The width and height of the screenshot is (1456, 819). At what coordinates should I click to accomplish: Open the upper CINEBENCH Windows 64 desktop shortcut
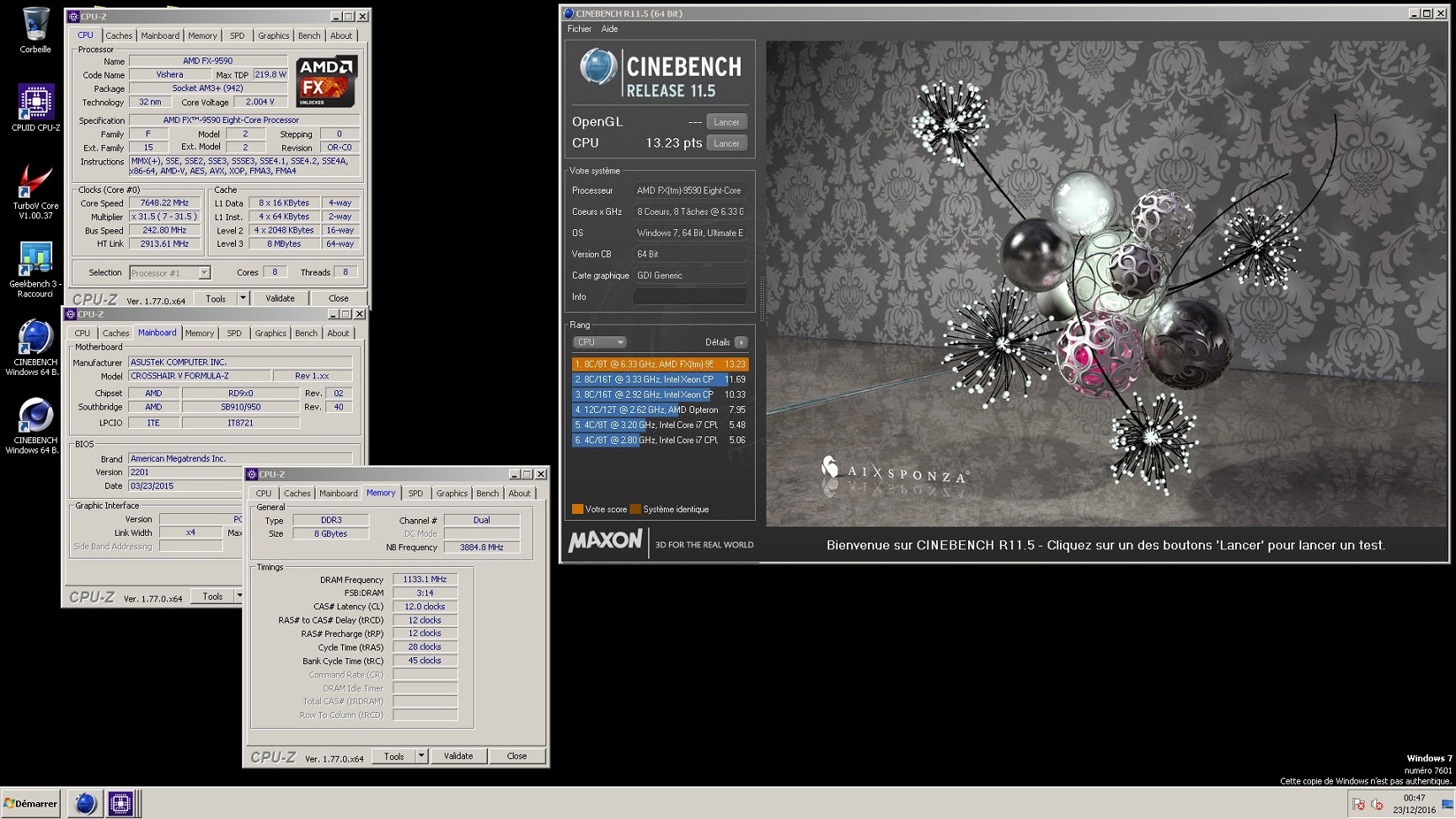[x=35, y=346]
